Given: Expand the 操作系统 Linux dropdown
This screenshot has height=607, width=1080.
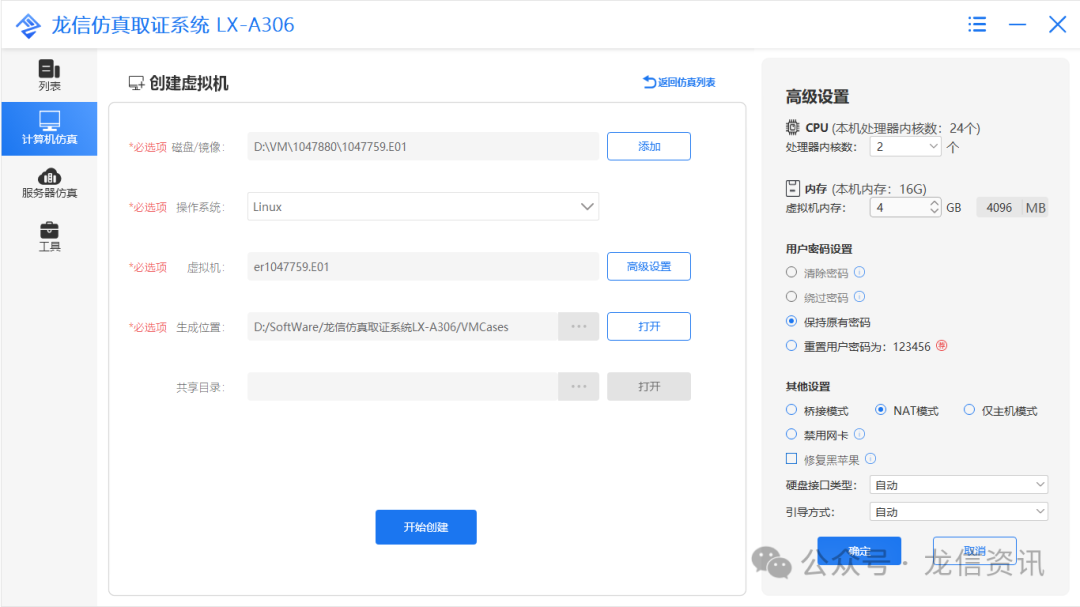Looking at the screenshot, I should click(423, 207).
